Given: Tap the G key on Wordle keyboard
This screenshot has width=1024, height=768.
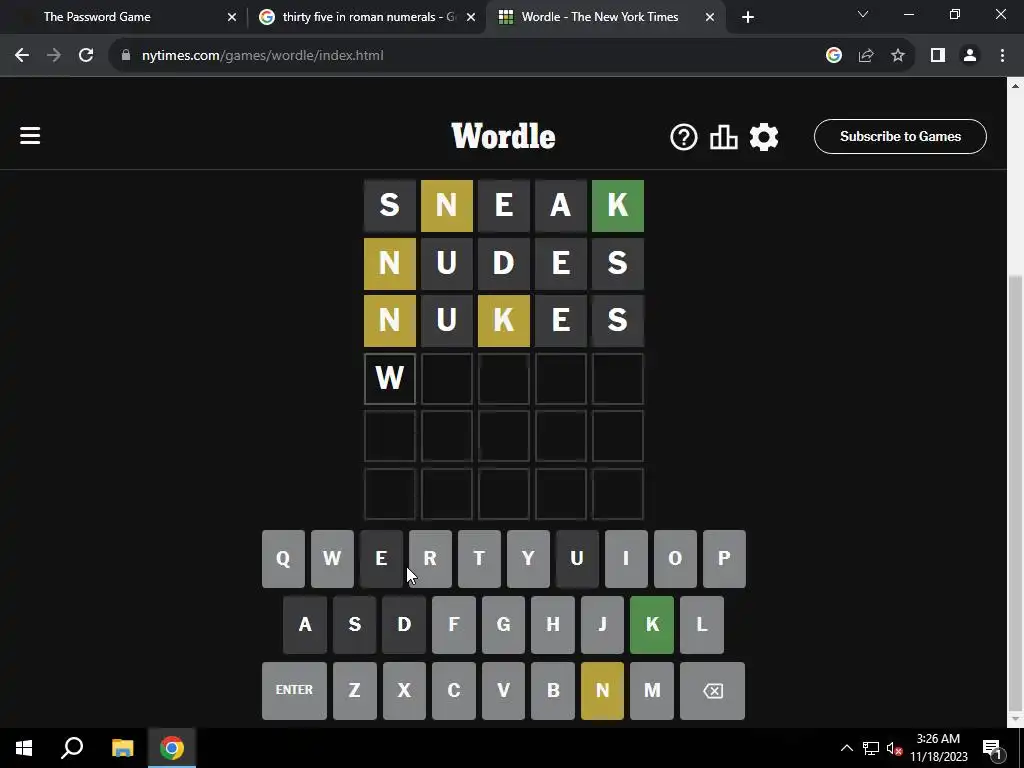Looking at the screenshot, I should point(504,625).
